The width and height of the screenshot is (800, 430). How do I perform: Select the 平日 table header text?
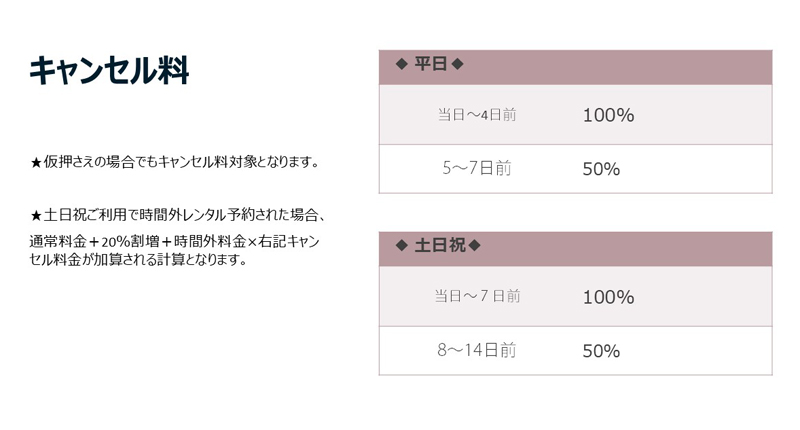pyautogui.click(x=430, y=65)
